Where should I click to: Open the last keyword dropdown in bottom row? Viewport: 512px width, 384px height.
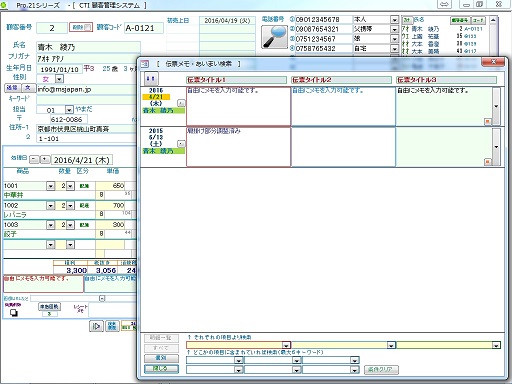point(355,370)
